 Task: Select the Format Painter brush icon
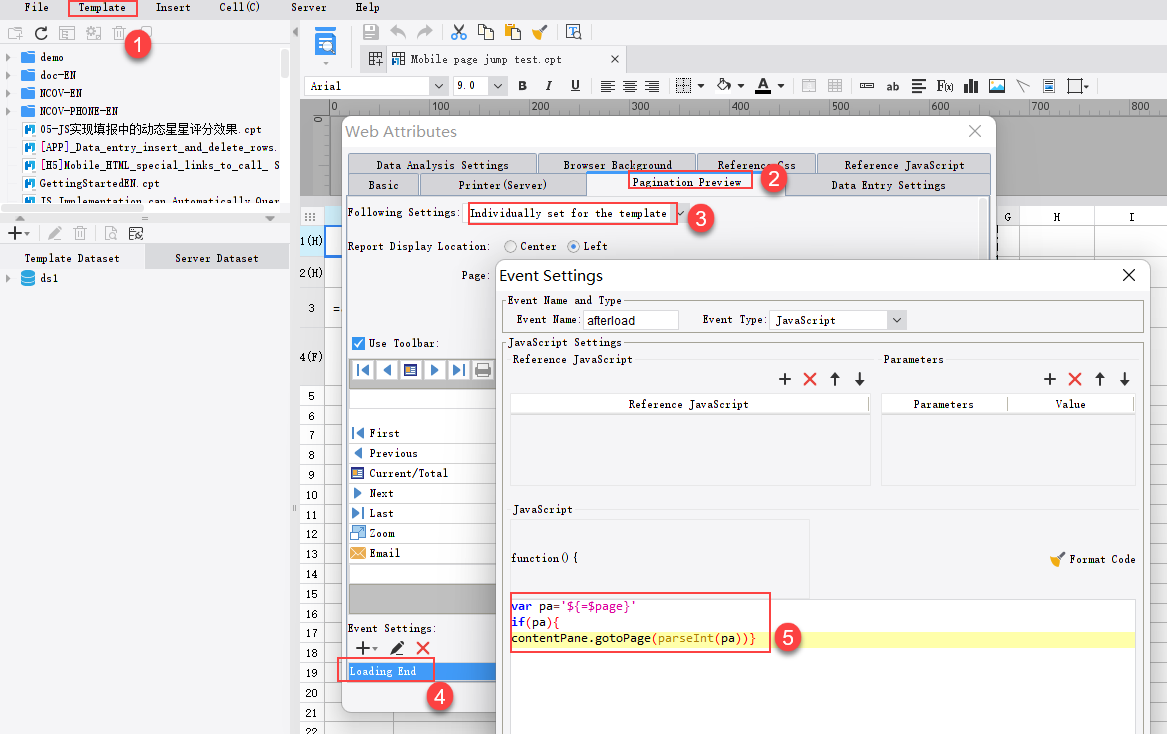coord(540,31)
